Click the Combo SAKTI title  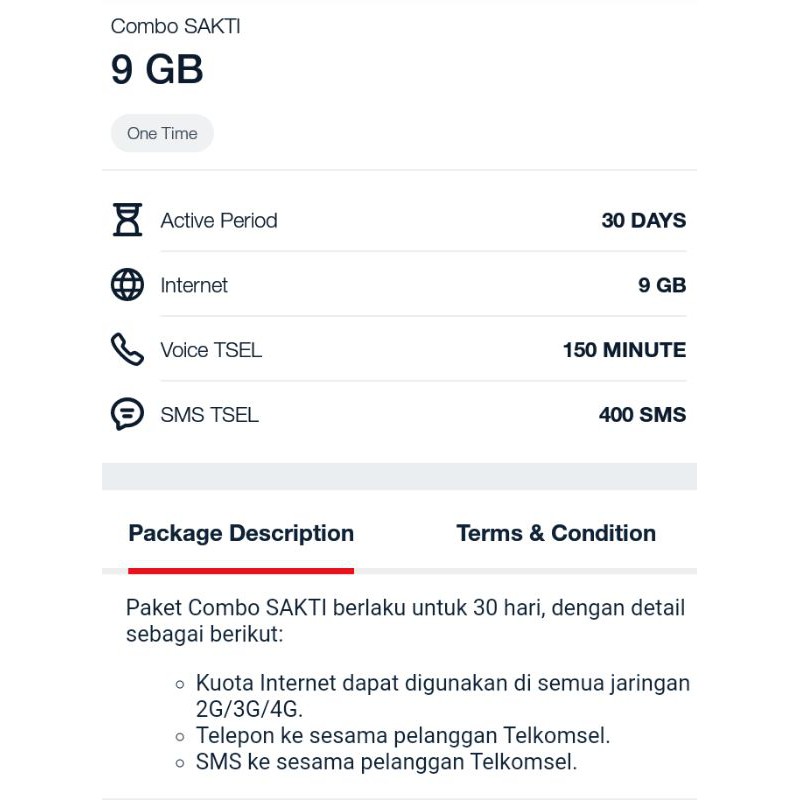pos(175,26)
